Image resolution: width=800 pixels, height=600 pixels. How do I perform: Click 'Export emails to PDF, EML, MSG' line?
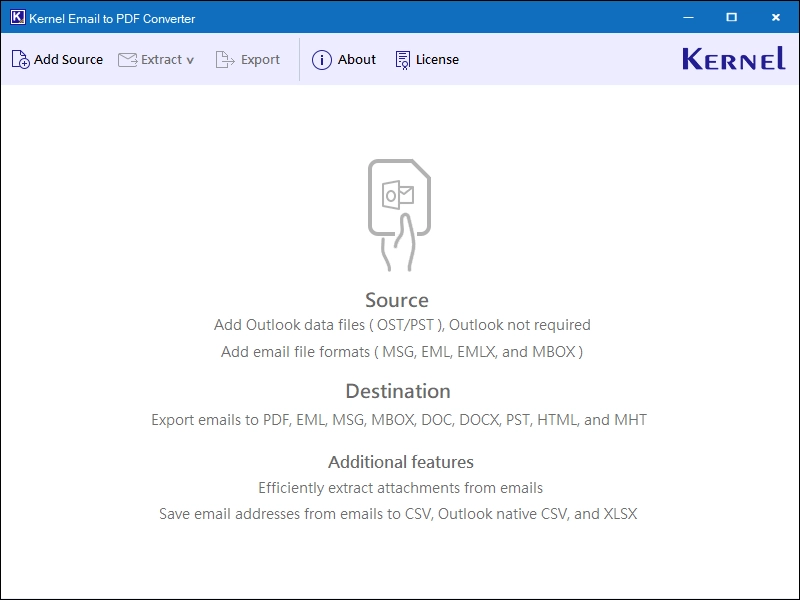pyautogui.click(x=399, y=420)
